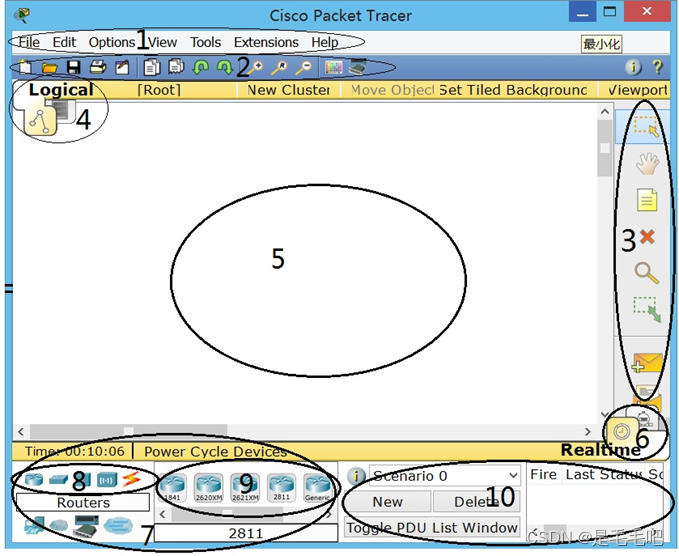Pick the 2620XM router
679x556 pixels.
[209, 487]
